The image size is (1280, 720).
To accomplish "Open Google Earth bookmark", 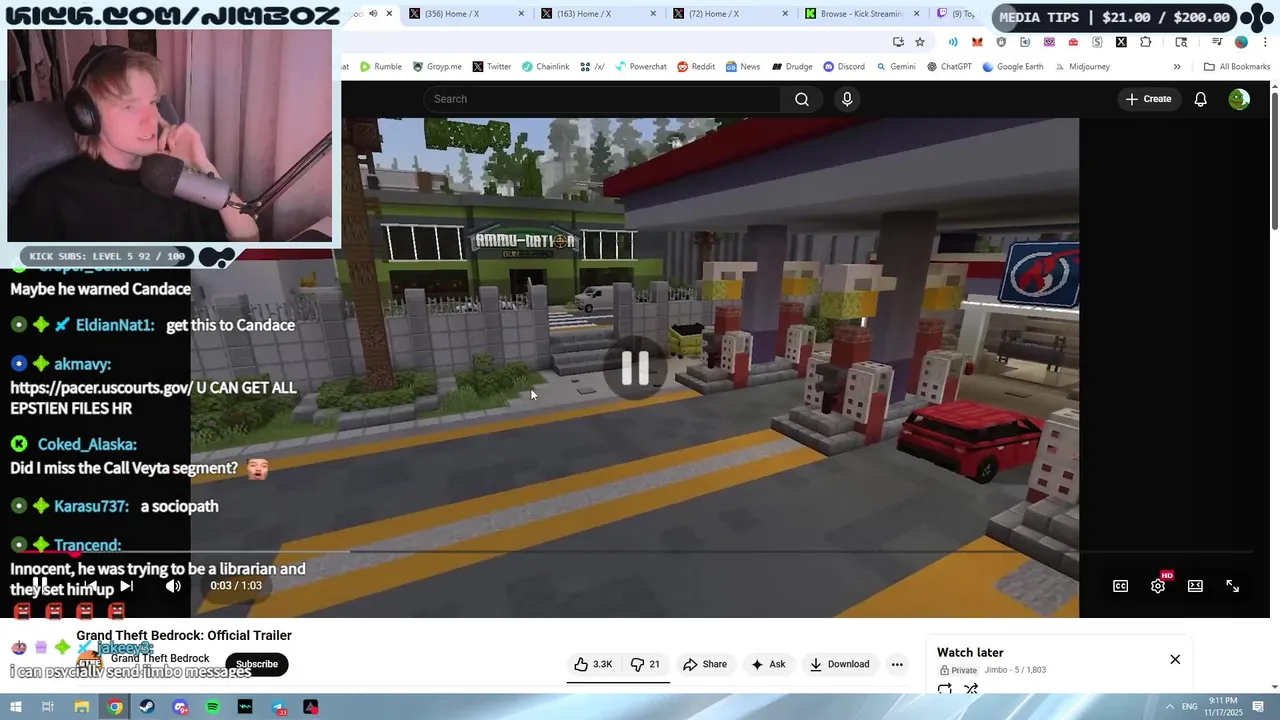I will tap(1013, 67).
